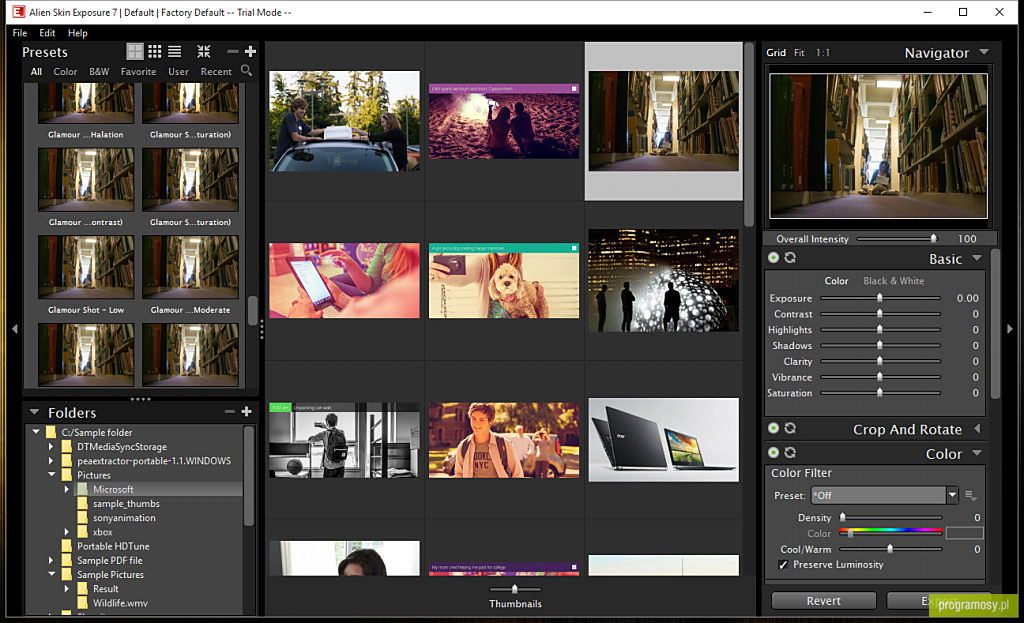Open the Color Filter preset options icon
Viewport: 1024px width, 623px height.
971,496
